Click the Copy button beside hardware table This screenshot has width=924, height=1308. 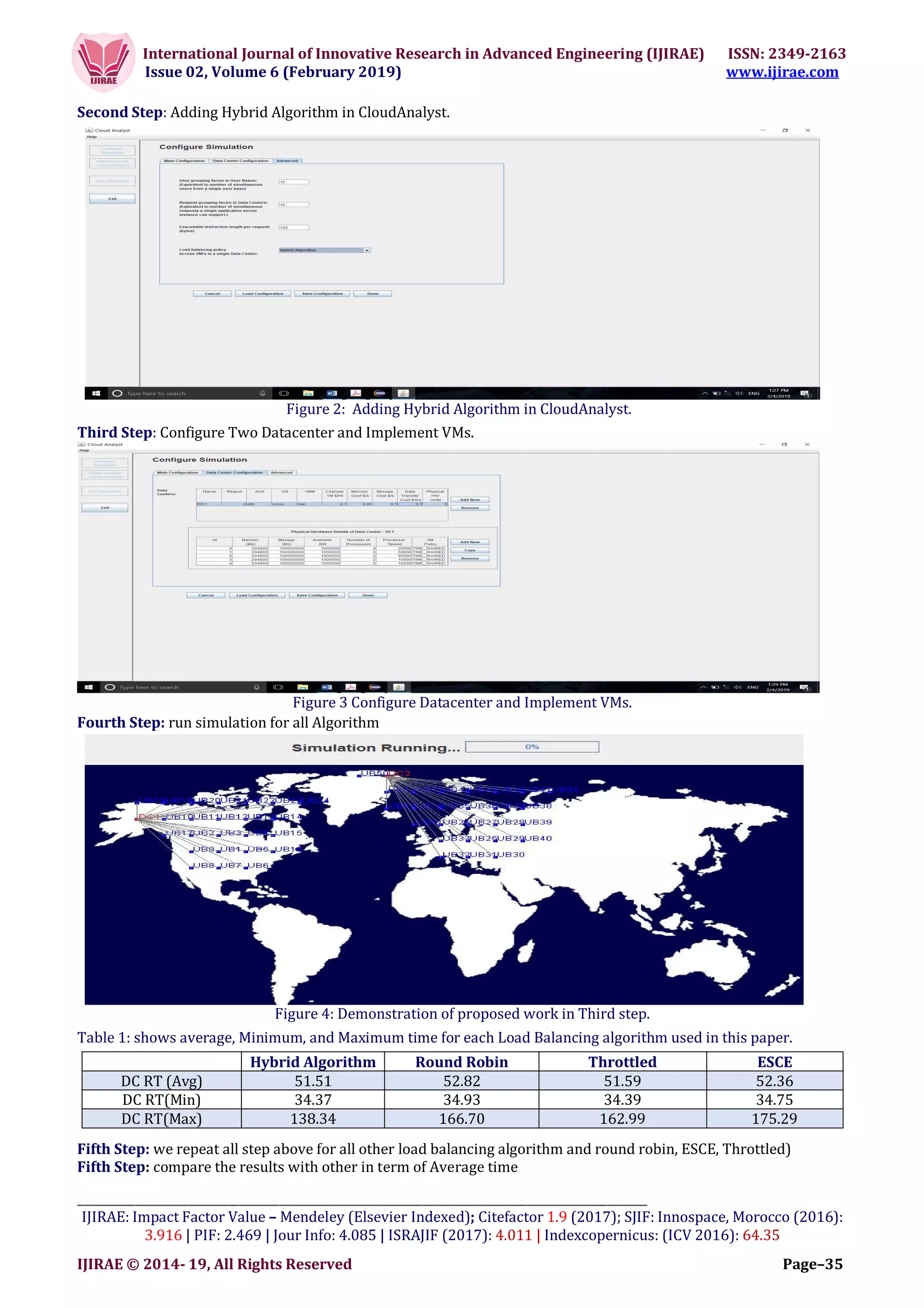[470, 550]
